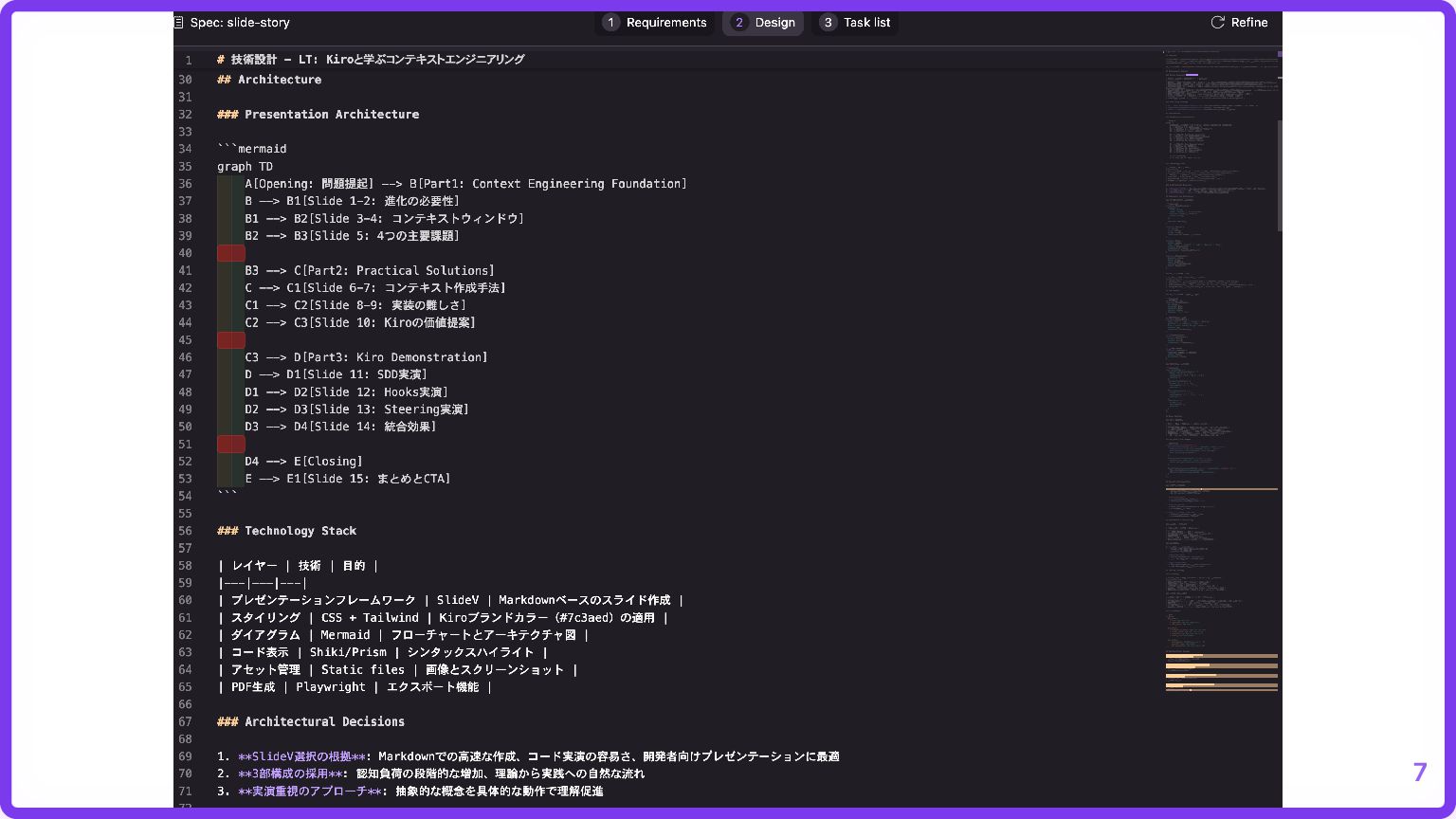This screenshot has height=819, width=1456.
Task: Click the Refine button
Action: [x=1239, y=23]
